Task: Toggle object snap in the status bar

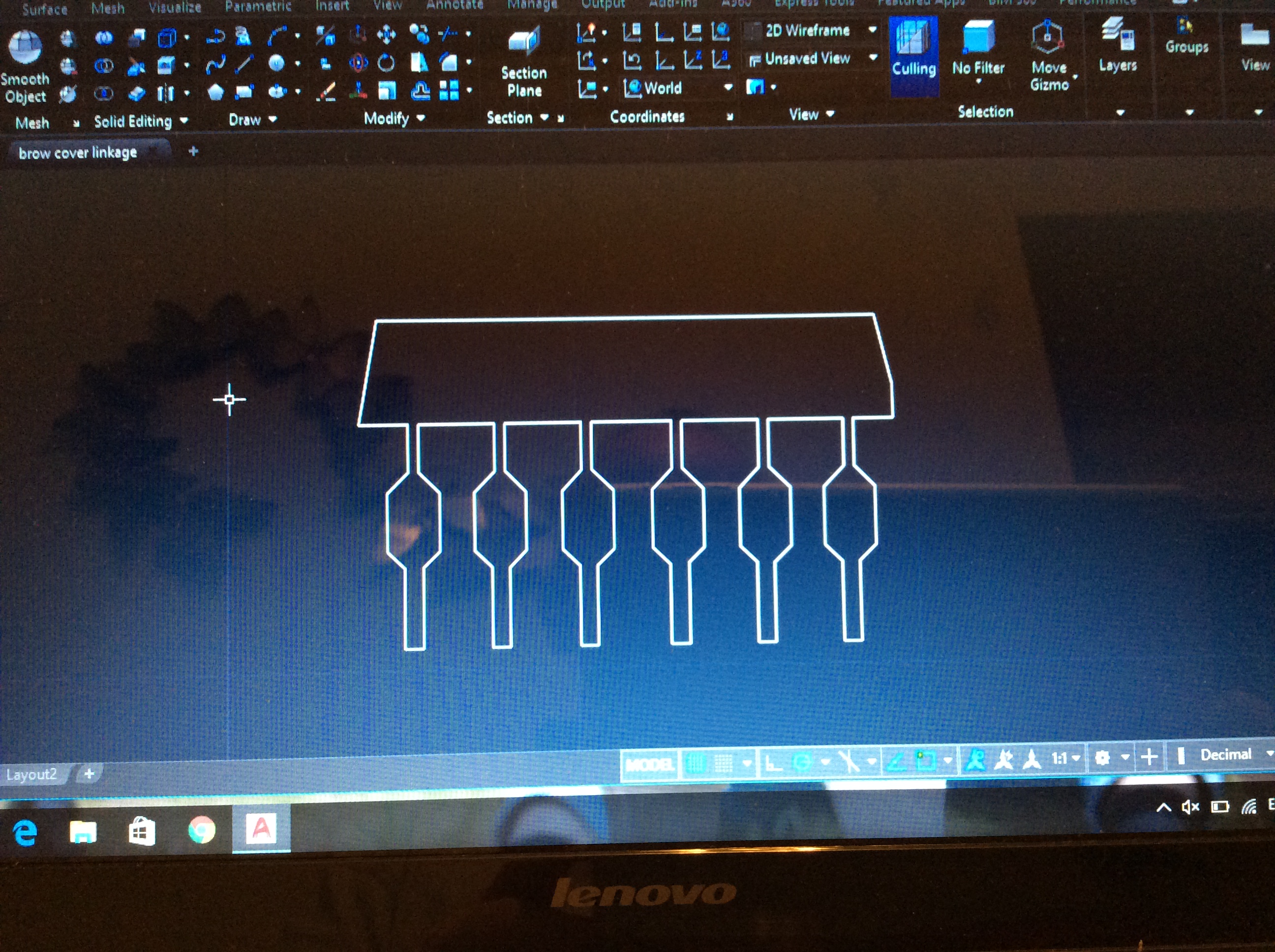Action: tap(925, 760)
